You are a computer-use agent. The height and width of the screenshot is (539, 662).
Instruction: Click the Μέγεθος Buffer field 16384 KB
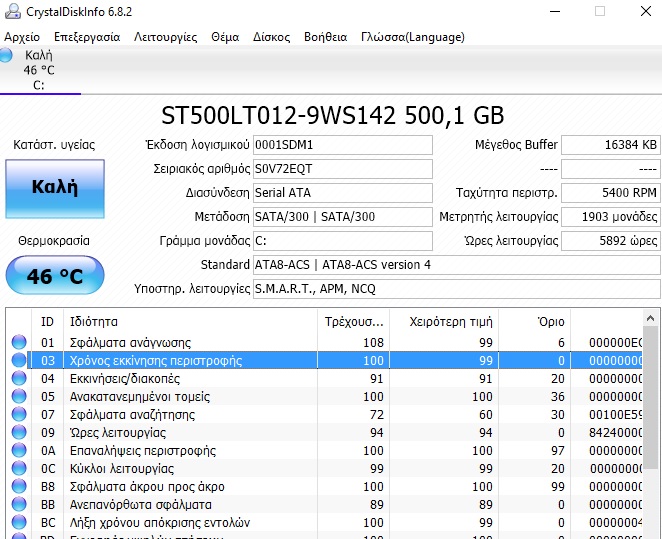611,145
